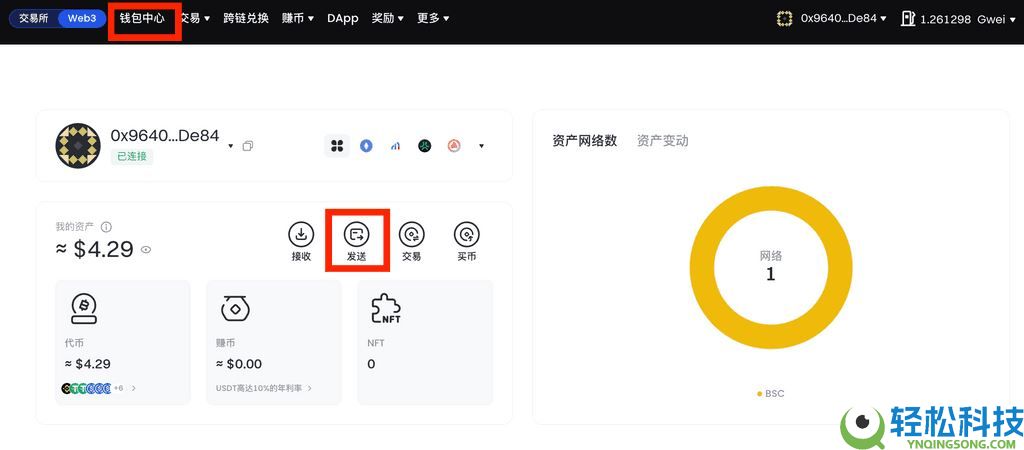
Task: Click the info icon beside 我的资产
Action: pos(106,227)
